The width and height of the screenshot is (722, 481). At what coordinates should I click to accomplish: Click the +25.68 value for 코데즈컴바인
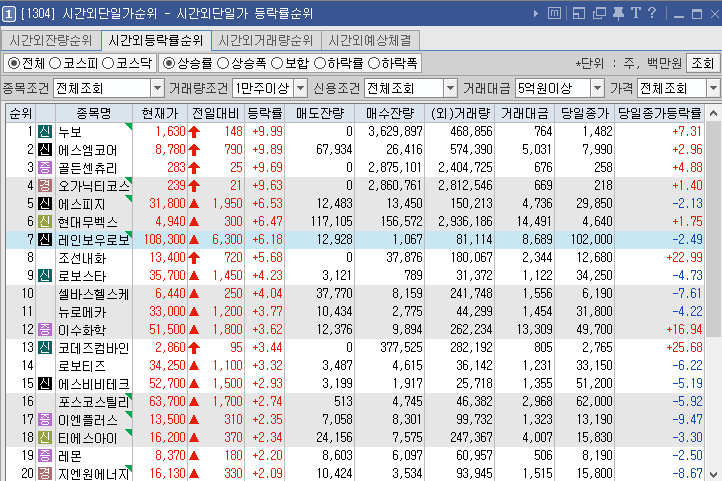[685, 348]
